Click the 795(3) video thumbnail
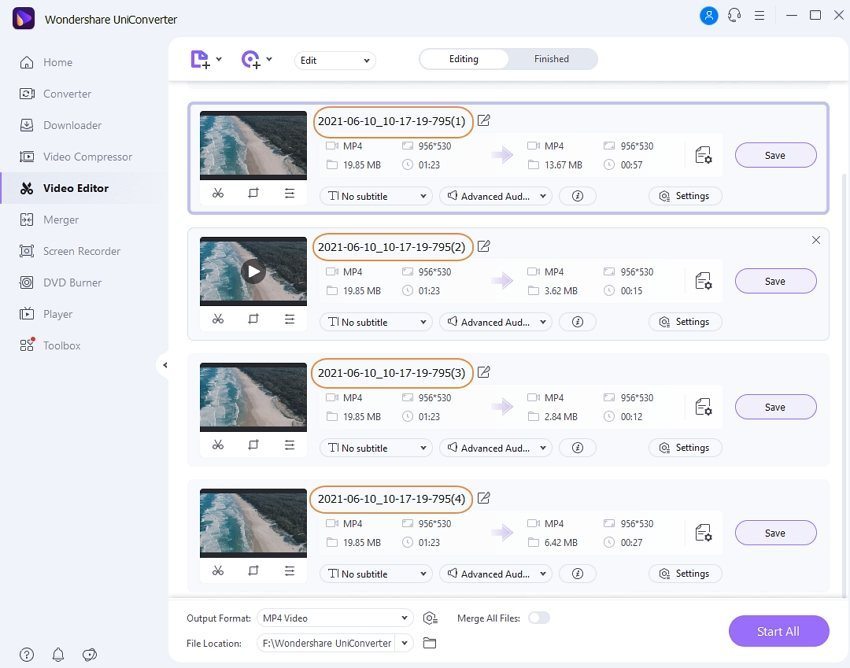850x668 pixels. click(x=253, y=397)
